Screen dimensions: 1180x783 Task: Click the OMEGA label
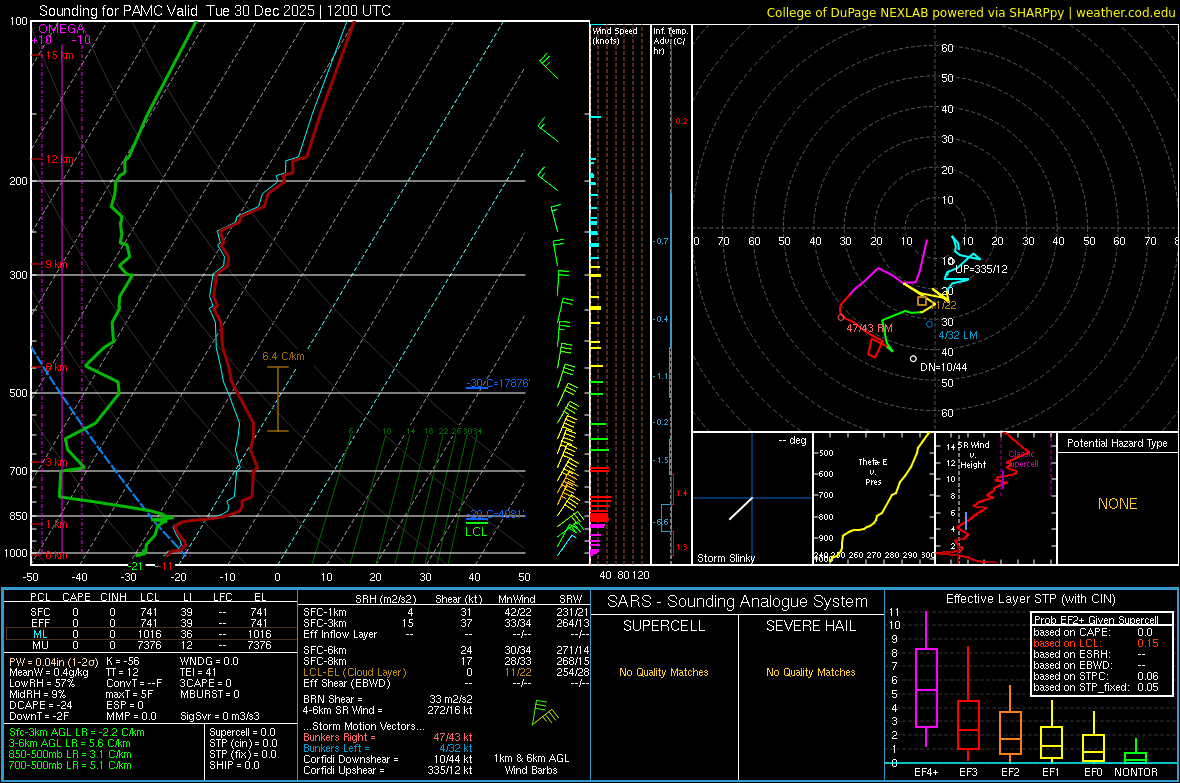pyautogui.click(x=62, y=29)
